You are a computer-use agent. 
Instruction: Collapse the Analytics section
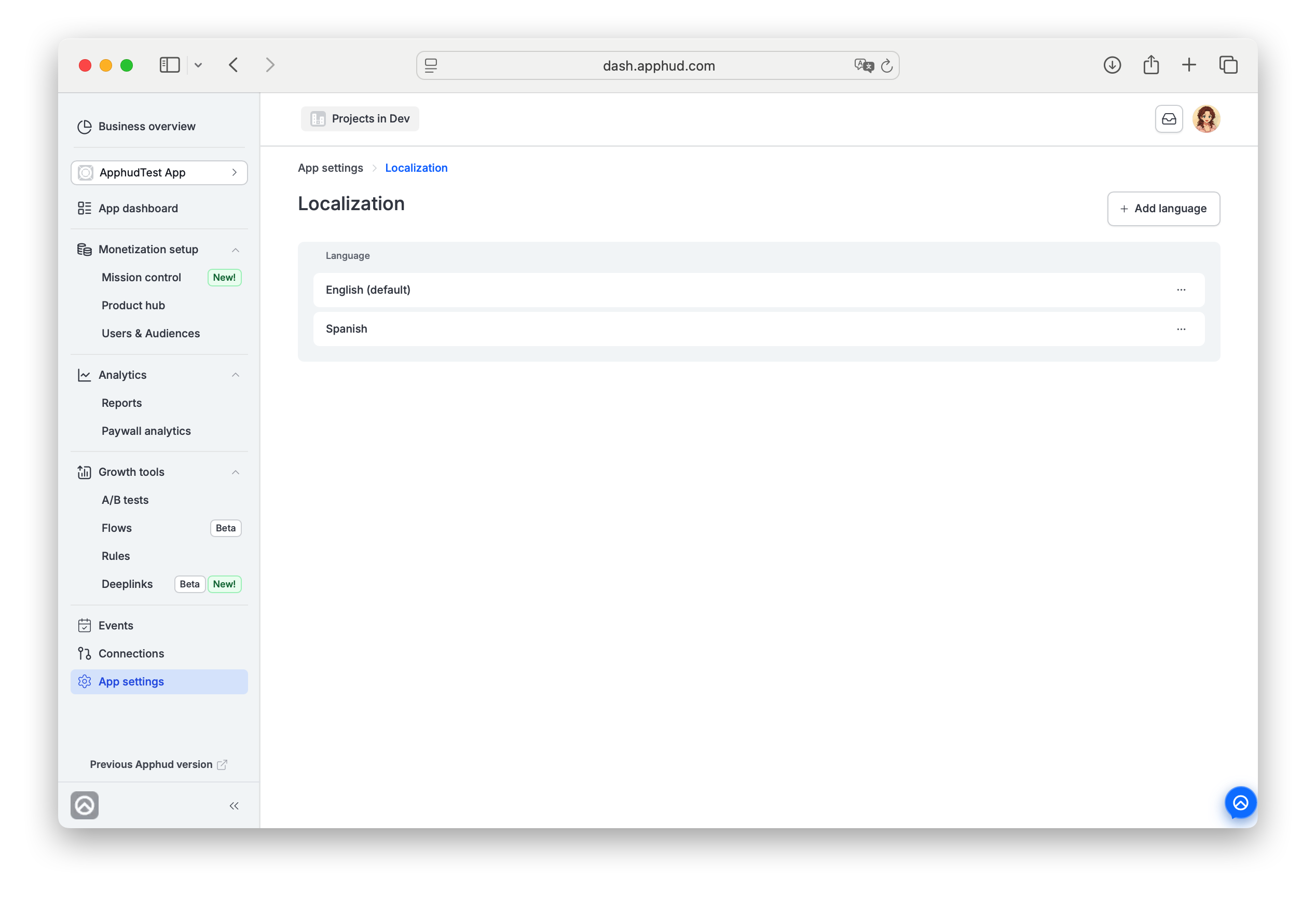(x=236, y=375)
